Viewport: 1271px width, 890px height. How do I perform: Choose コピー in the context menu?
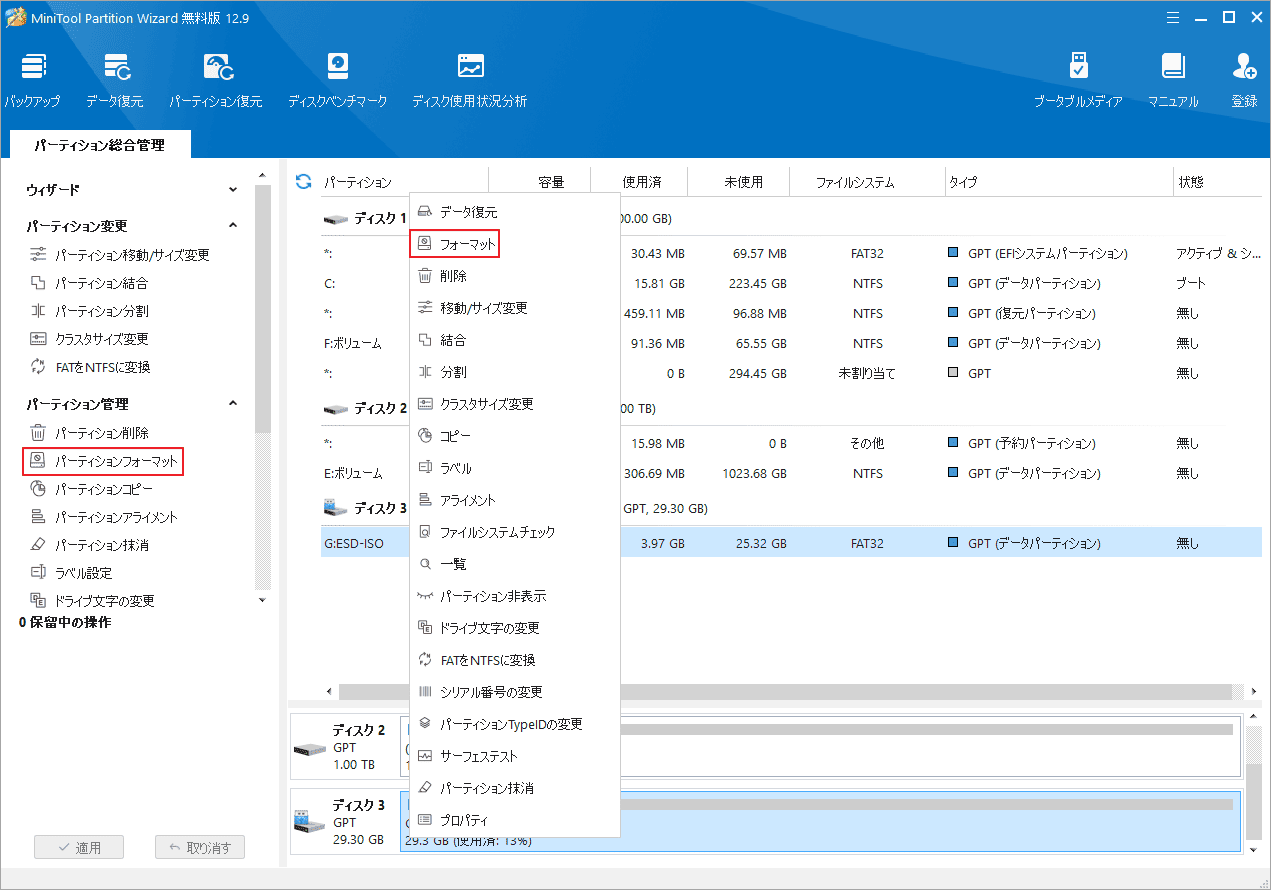(515, 436)
